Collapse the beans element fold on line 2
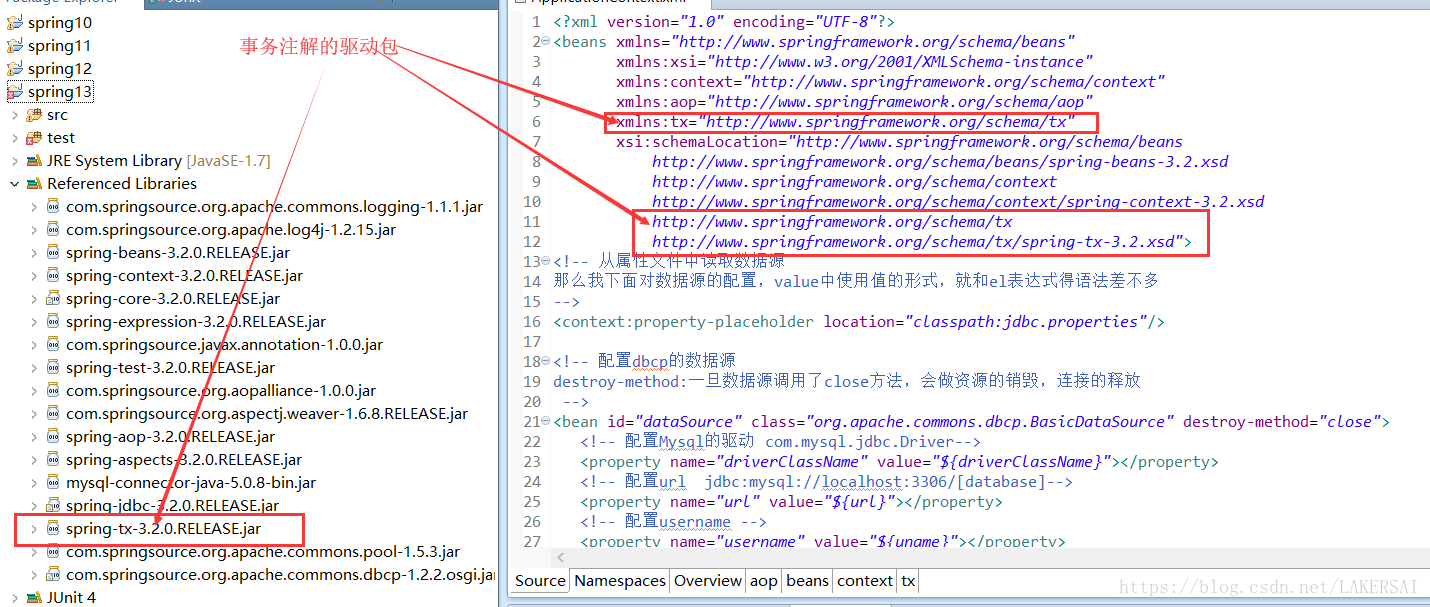This screenshot has height=607, width=1430. [x=545, y=42]
